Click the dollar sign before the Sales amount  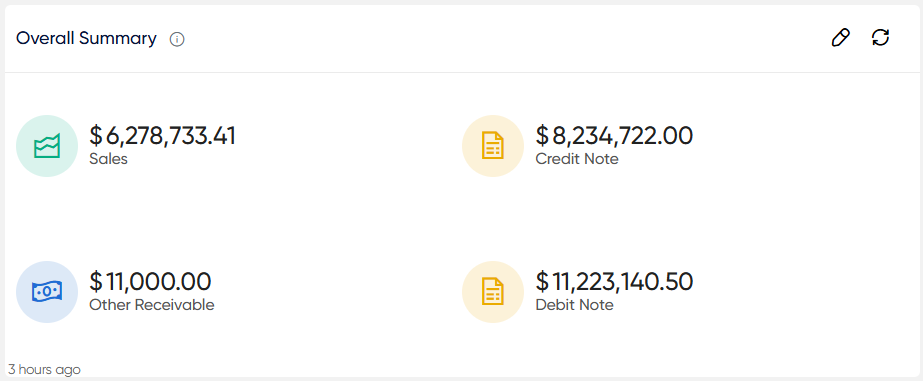click(96, 136)
